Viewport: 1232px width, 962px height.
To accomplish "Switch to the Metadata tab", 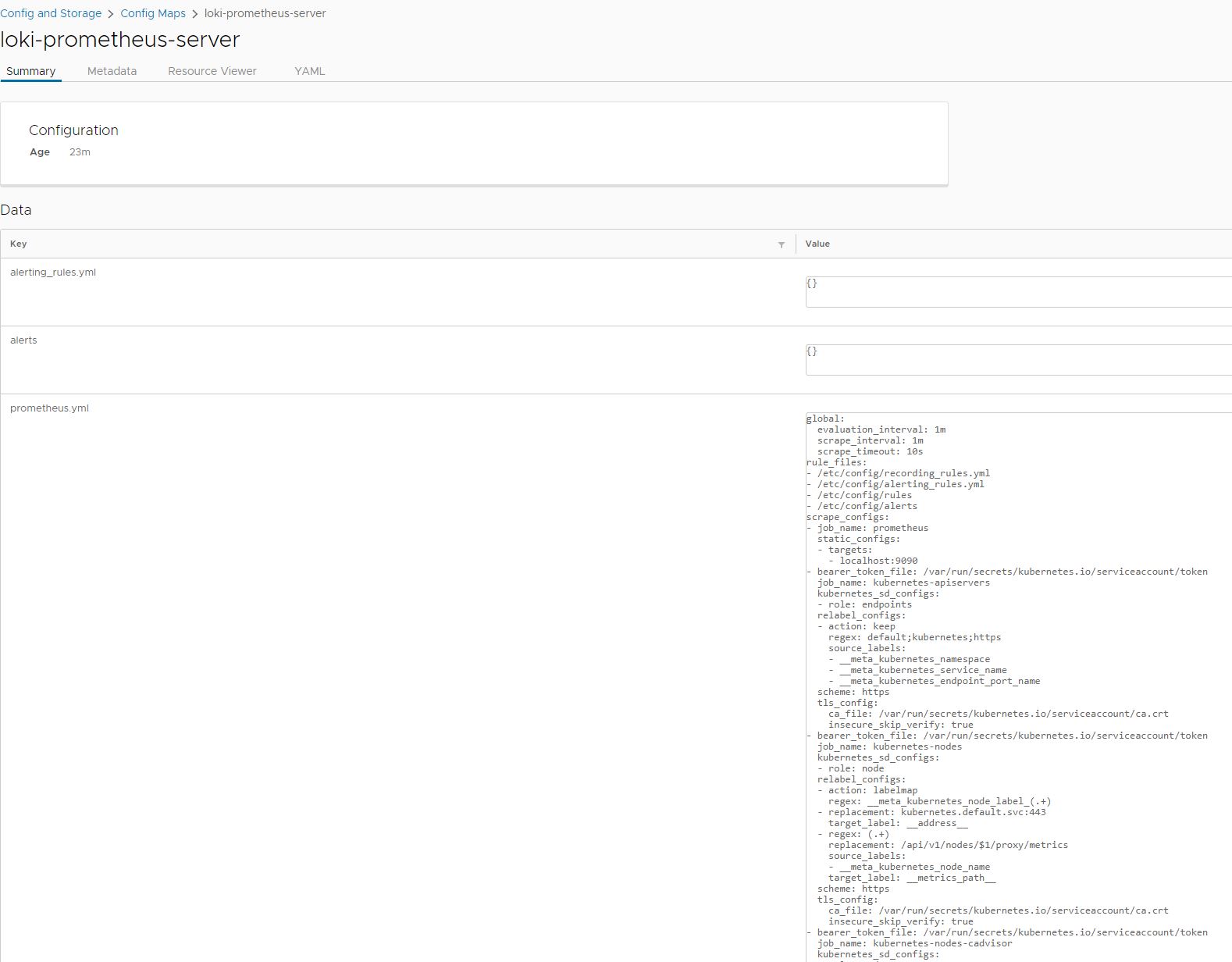I will click(x=112, y=71).
